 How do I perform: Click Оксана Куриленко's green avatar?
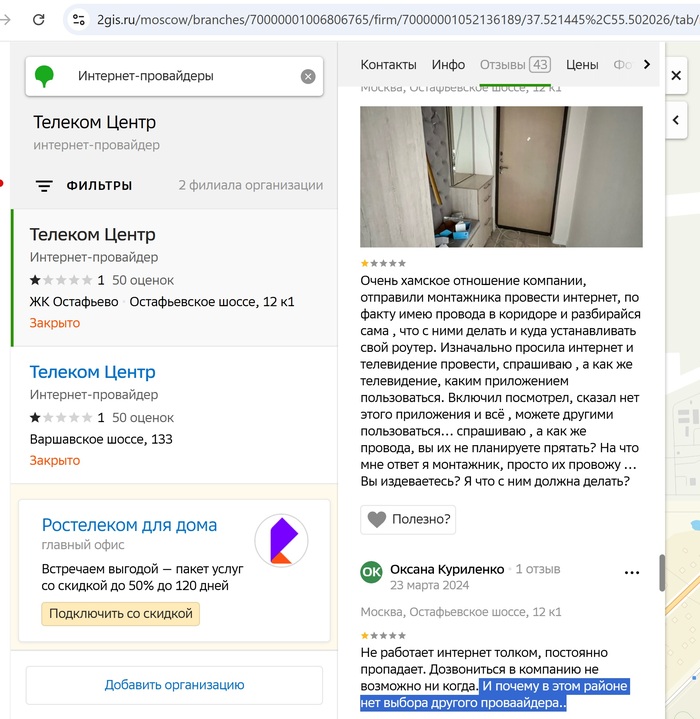(371, 572)
